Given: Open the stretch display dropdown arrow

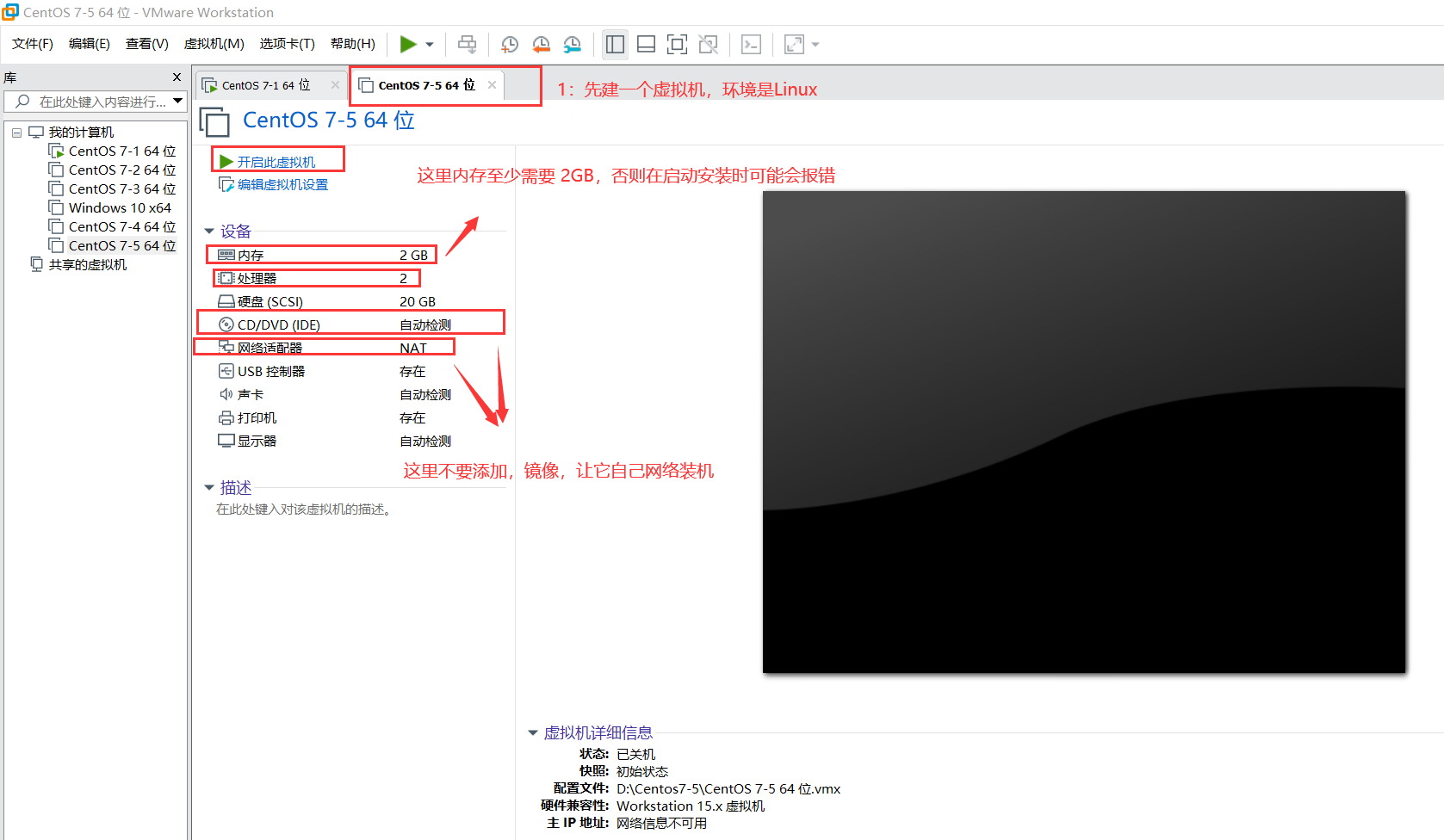Looking at the screenshot, I should click(x=815, y=45).
